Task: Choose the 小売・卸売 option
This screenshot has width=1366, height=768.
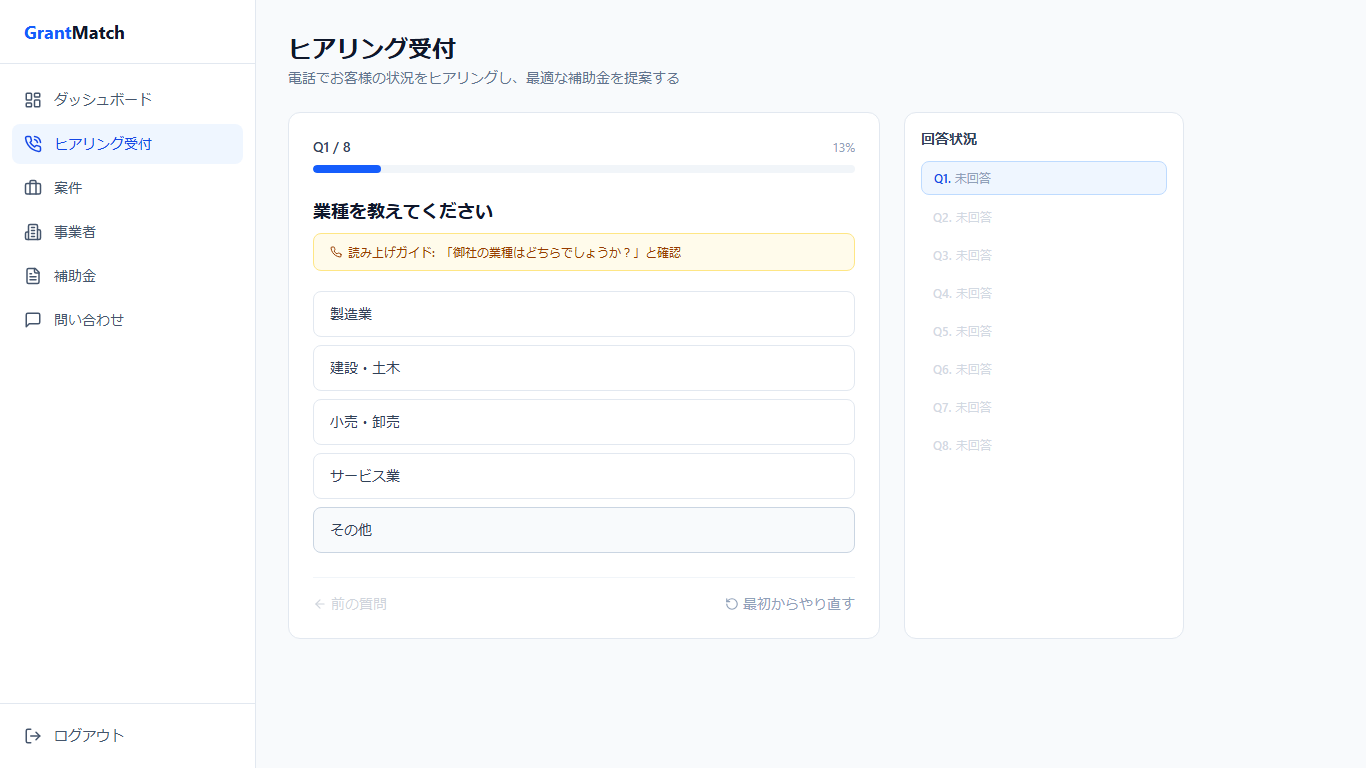Action: tap(584, 422)
